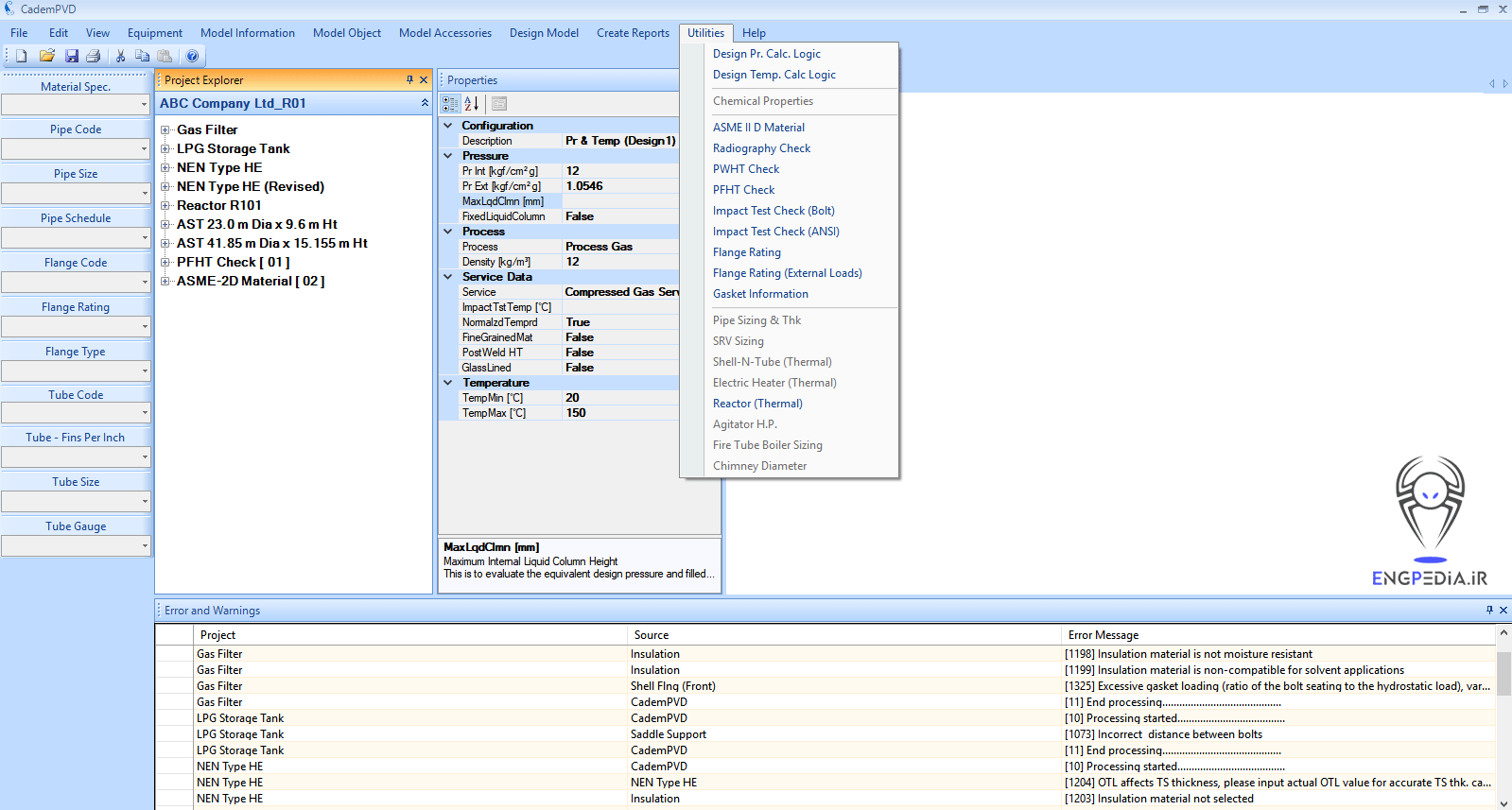
Task: Open the Model Accessories menu
Action: (445, 33)
